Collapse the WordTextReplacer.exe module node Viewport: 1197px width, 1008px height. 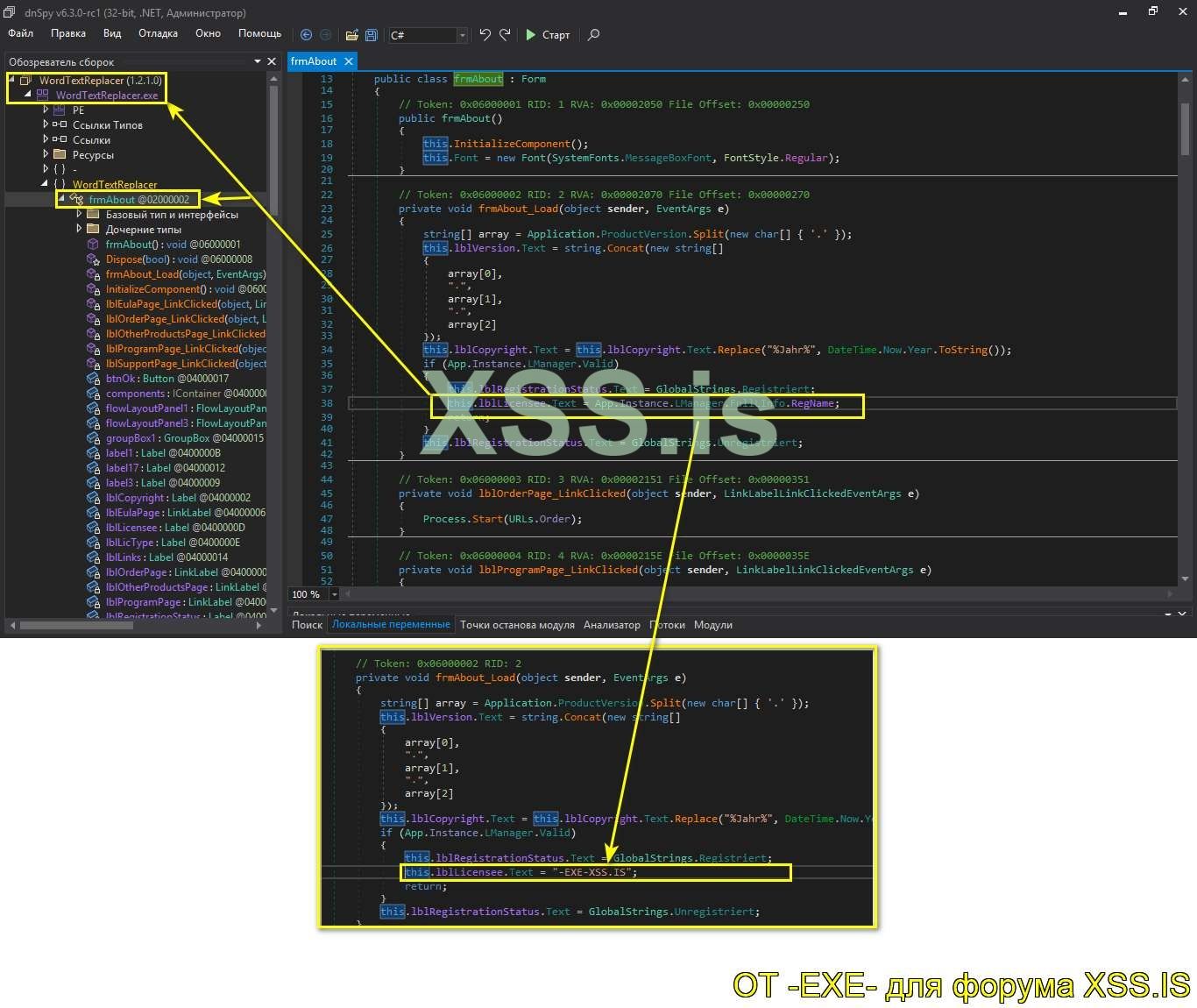coord(27,95)
